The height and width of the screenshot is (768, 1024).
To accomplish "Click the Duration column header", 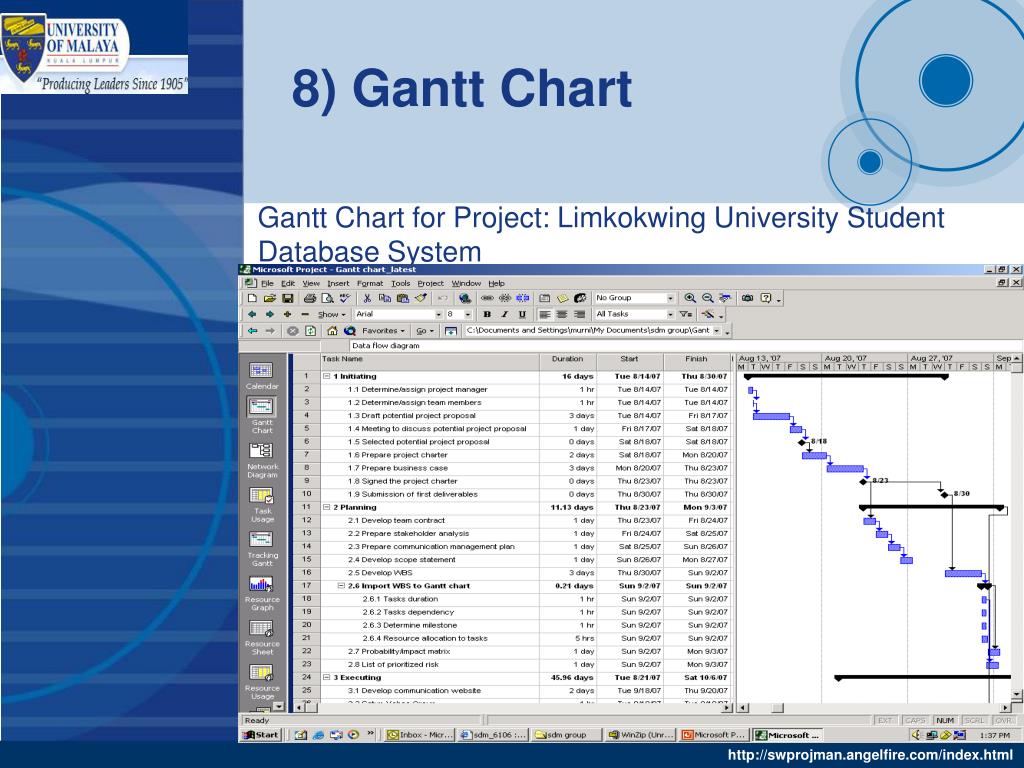I will click(568, 359).
